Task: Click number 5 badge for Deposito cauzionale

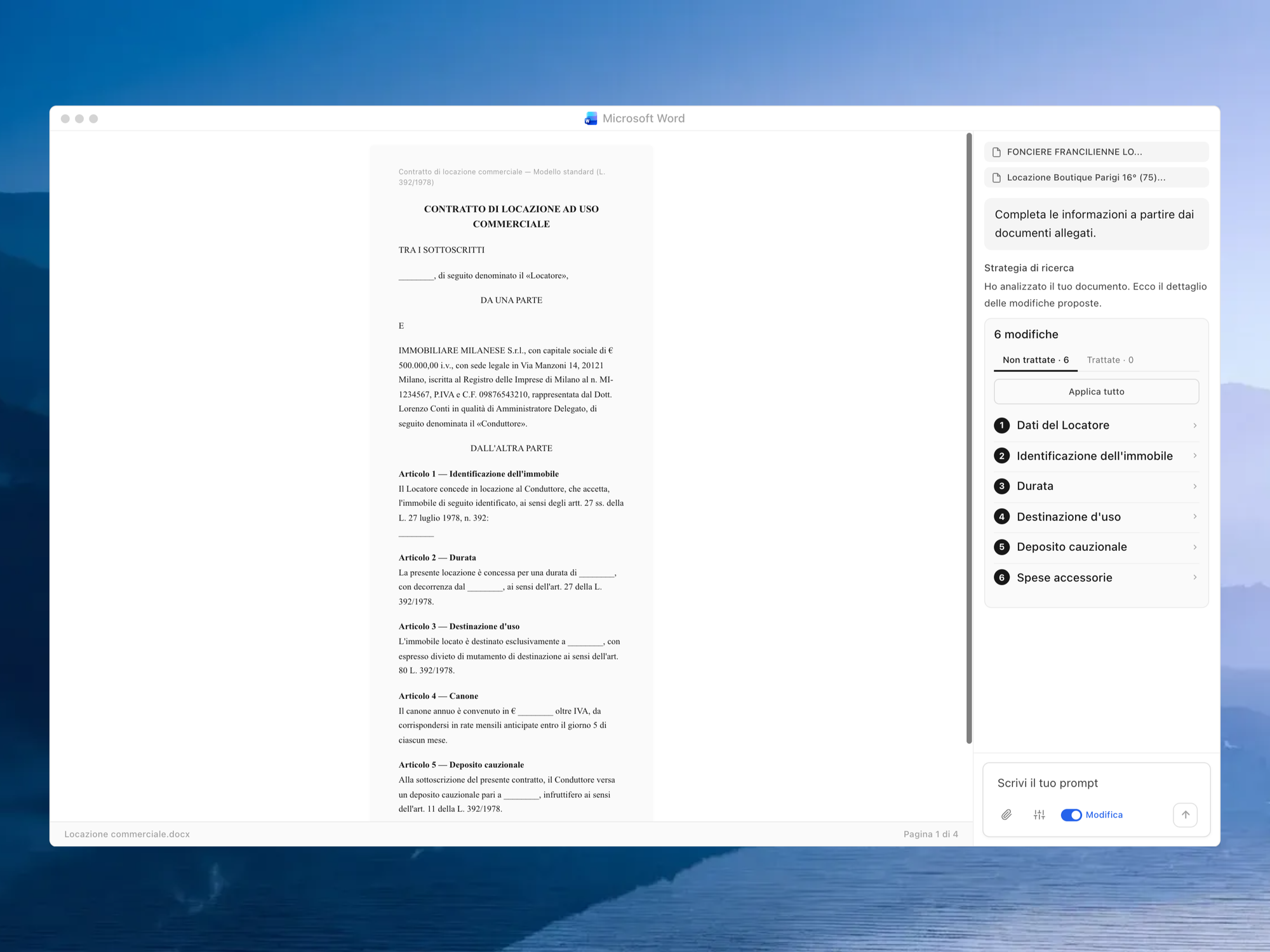Action: point(1001,547)
